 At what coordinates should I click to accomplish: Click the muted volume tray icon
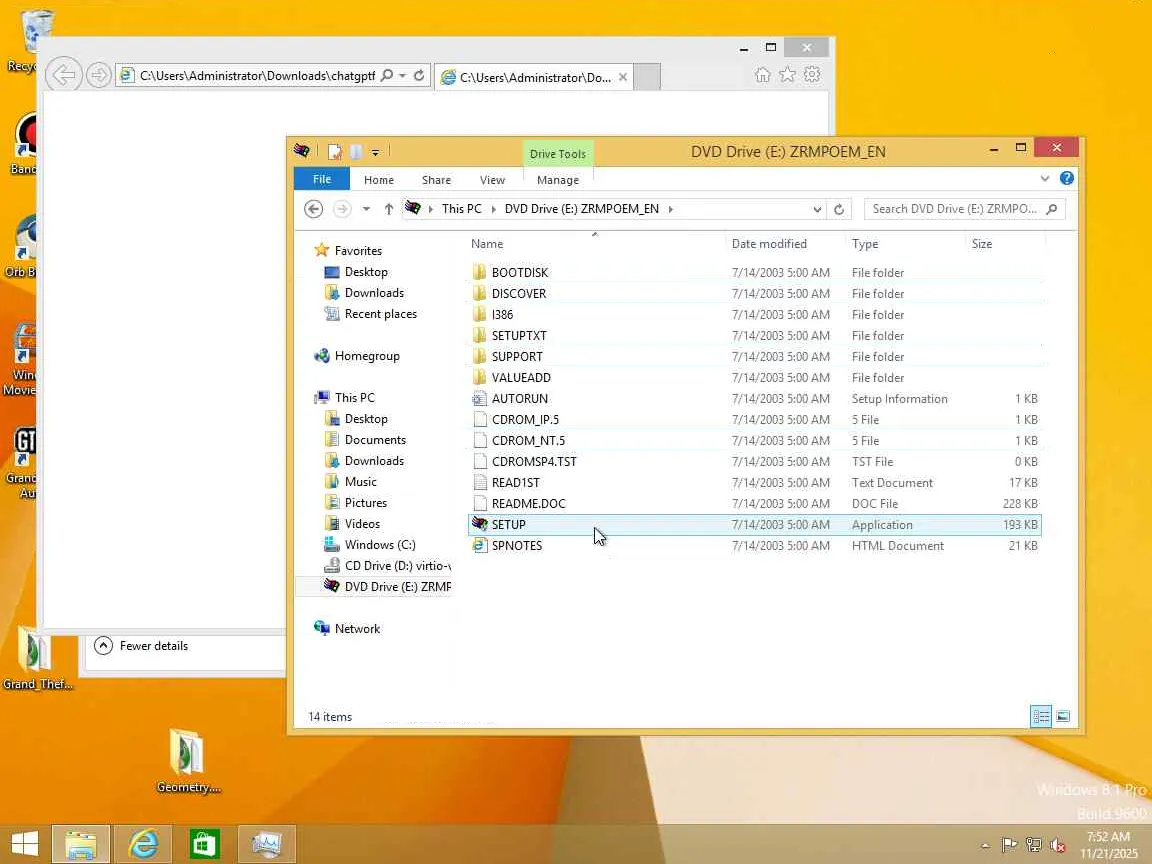[x=1058, y=845]
